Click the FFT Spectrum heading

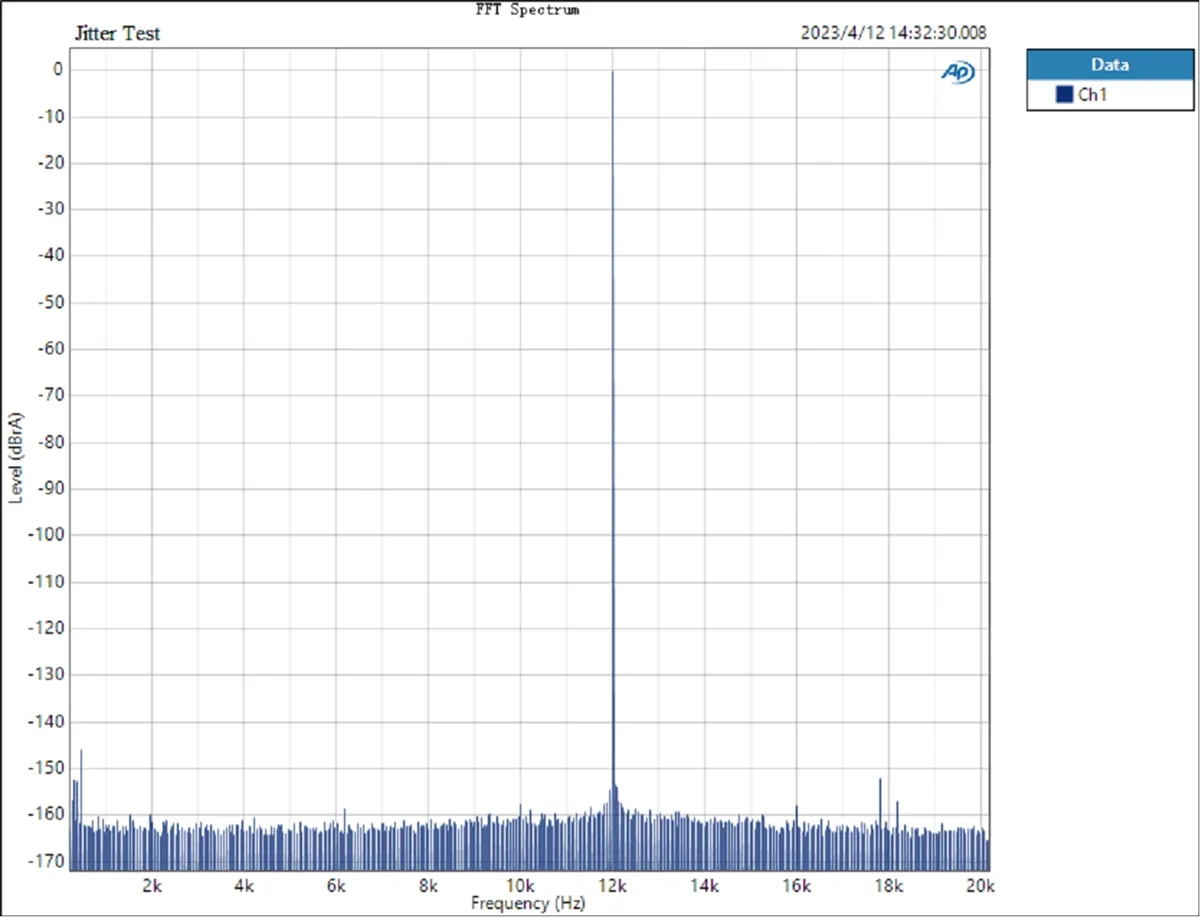click(x=527, y=9)
